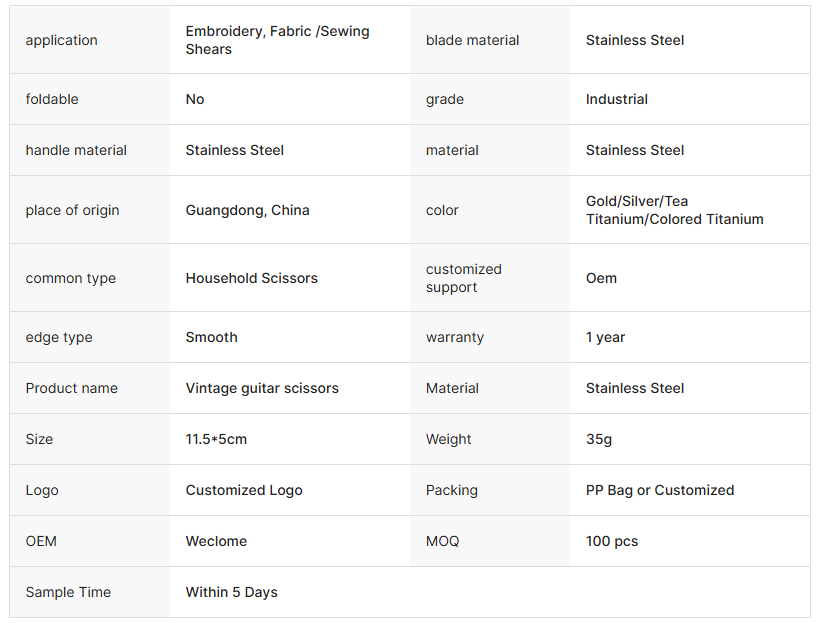Click the 'foldable' attribute label
Viewport: 825px width, 623px height.
tap(52, 99)
